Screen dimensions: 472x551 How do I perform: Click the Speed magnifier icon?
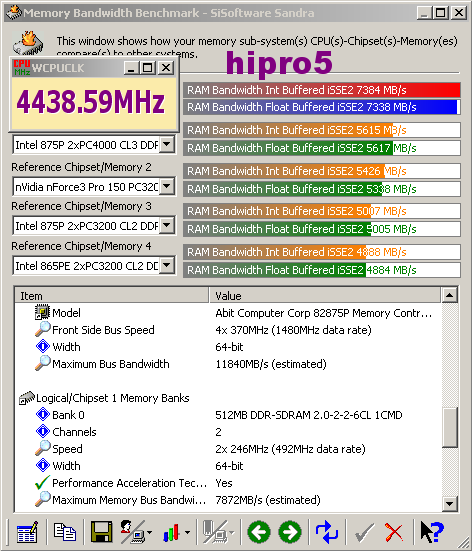pos(43,448)
